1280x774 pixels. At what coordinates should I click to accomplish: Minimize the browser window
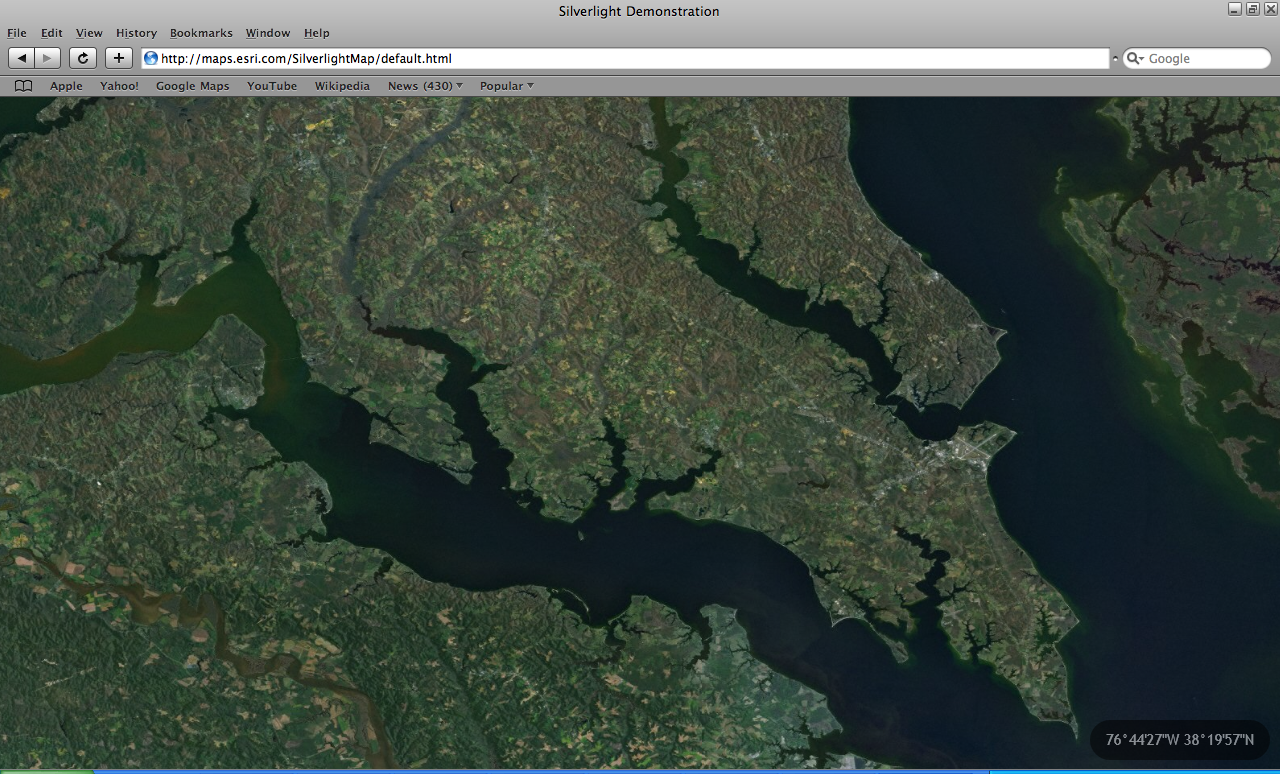(x=1235, y=9)
